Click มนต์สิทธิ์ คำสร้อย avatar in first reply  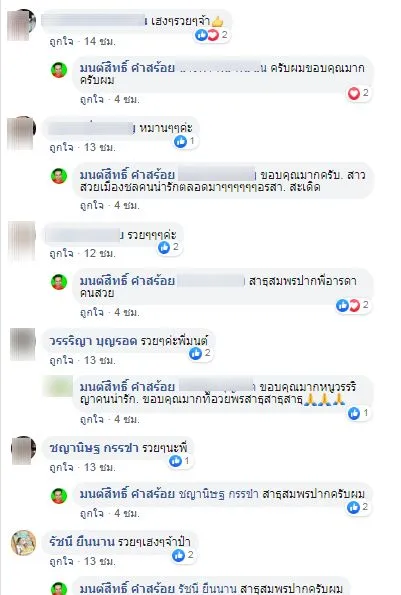click(x=59, y=70)
